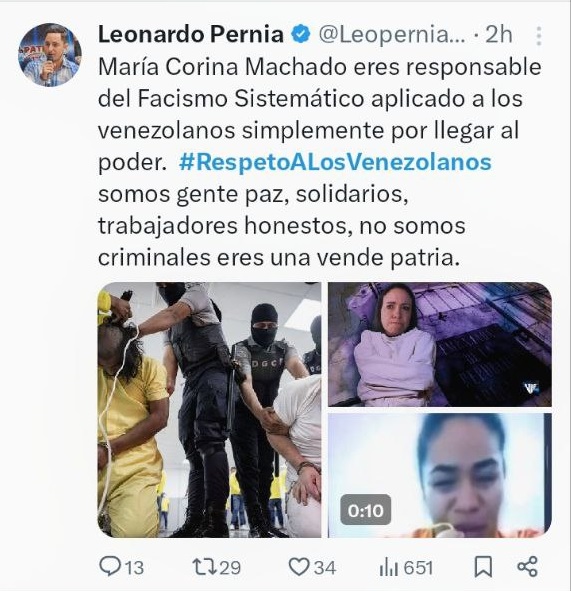Open the @Leopernia handle link
Image resolution: width=571 pixels, height=591 pixels.
[x=392, y=34]
